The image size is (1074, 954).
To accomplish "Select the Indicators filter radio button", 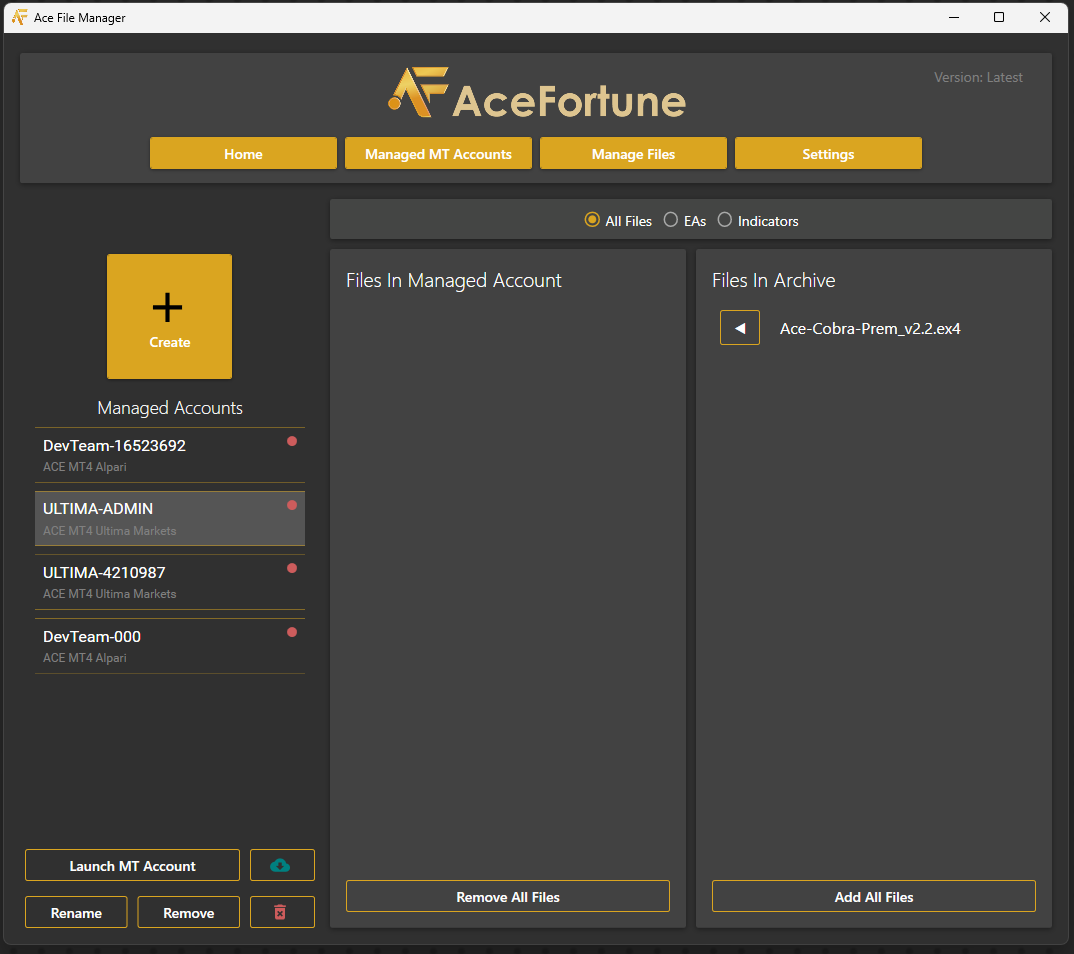I will click(725, 220).
